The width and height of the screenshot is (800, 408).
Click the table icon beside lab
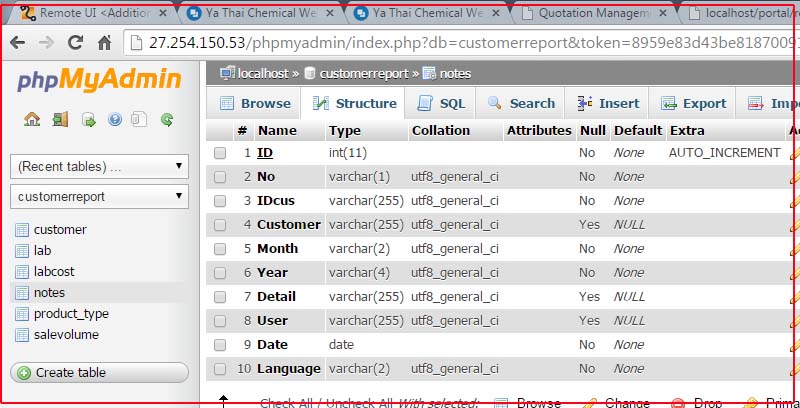[x=22, y=251]
